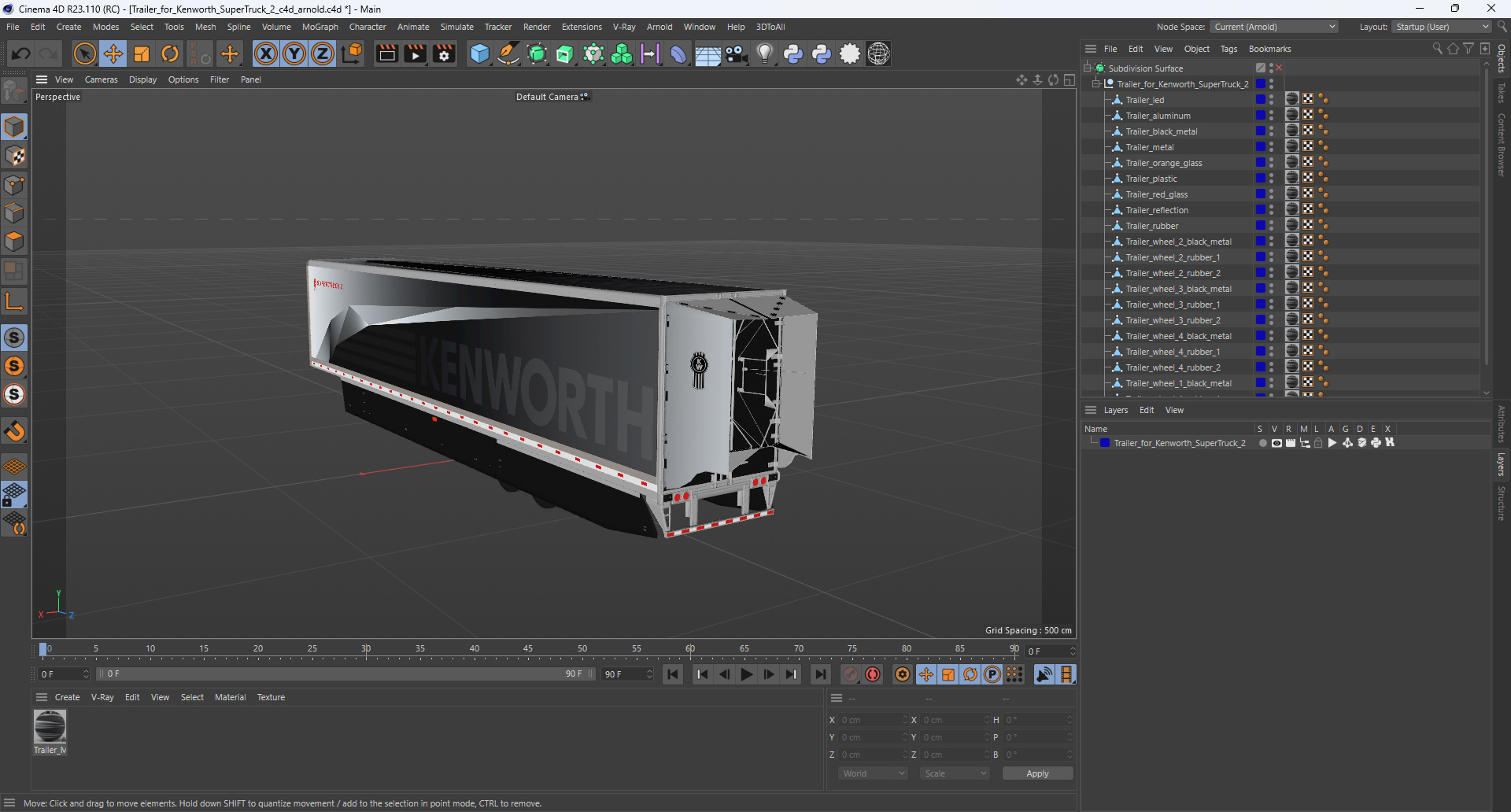Open Layout Startup dropdown
Image resolution: width=1511 pixels, height=812 pixels.
click(x=1442, y=27)
